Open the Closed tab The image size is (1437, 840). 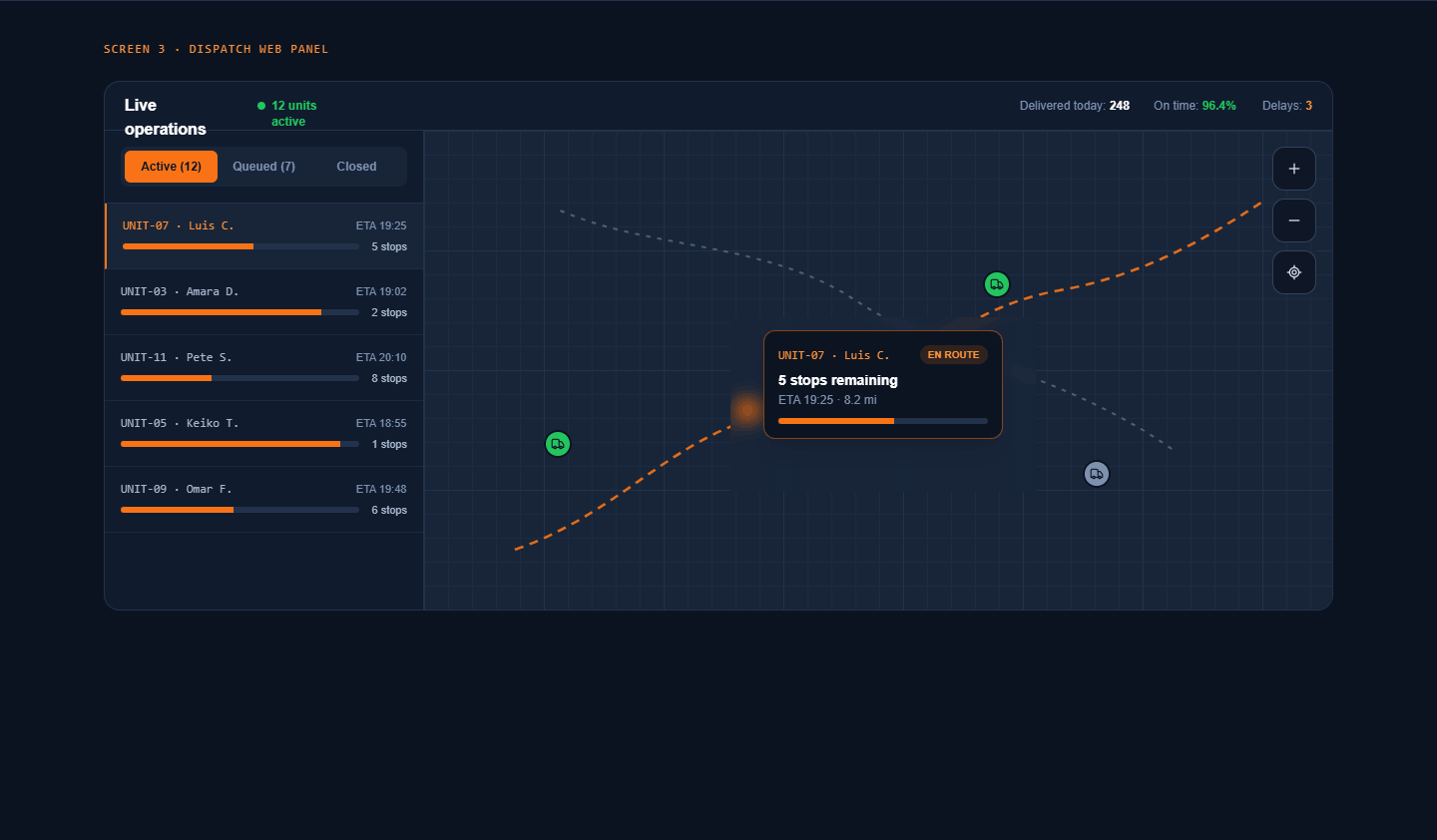(x=356, y=167)
